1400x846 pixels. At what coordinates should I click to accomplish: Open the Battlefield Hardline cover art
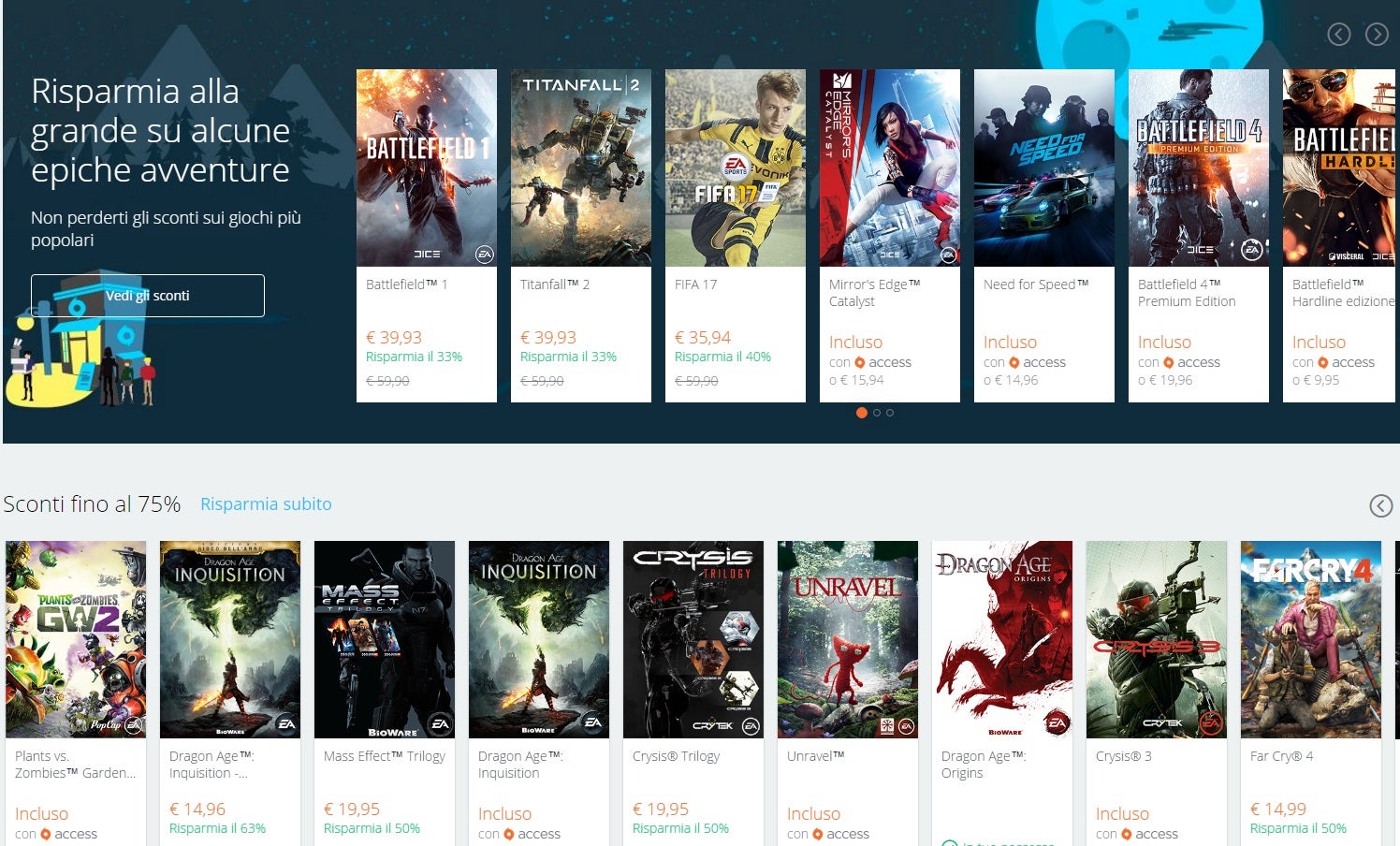[x=1339, y=168]
